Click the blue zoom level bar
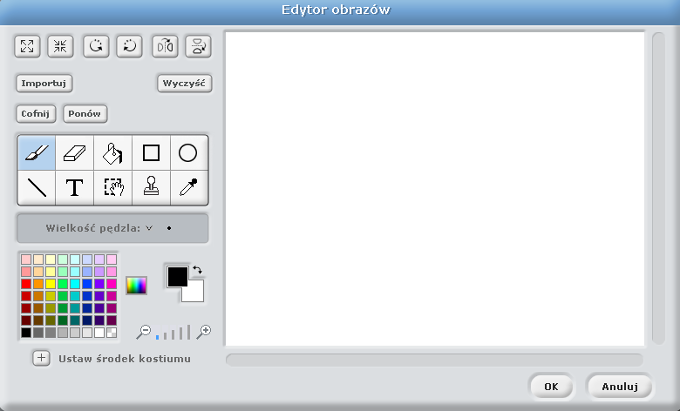 point(157,336)
